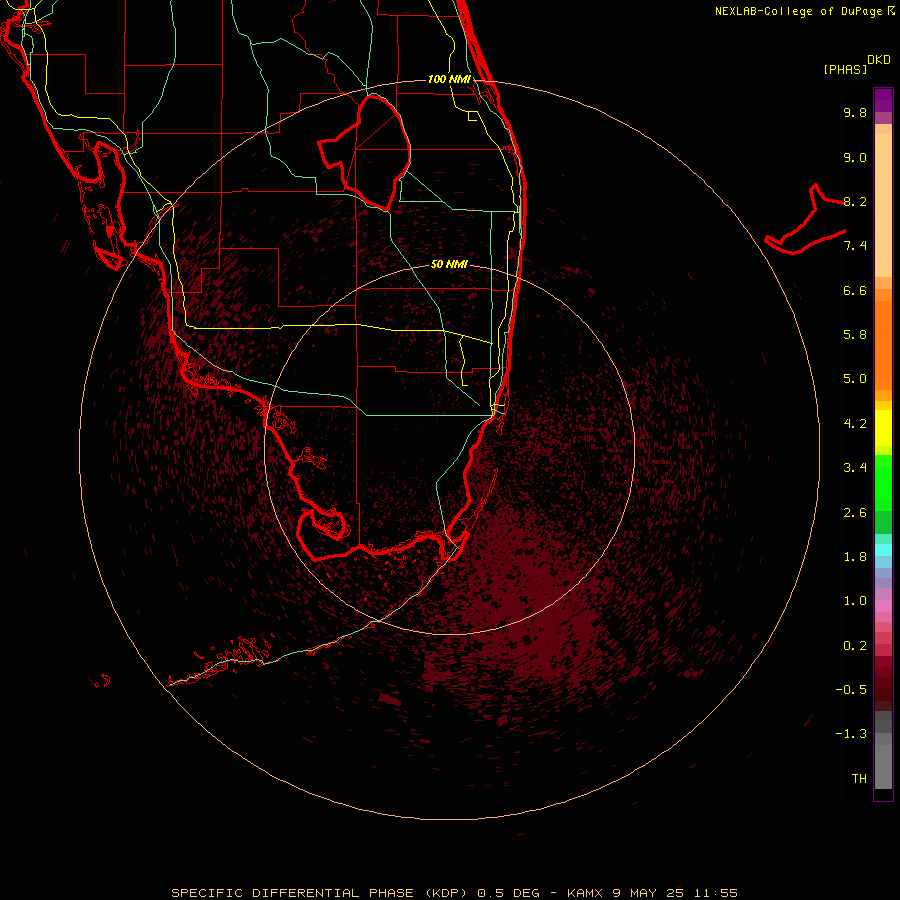Pick the peach swatch on the color scale

click(883, 205)
